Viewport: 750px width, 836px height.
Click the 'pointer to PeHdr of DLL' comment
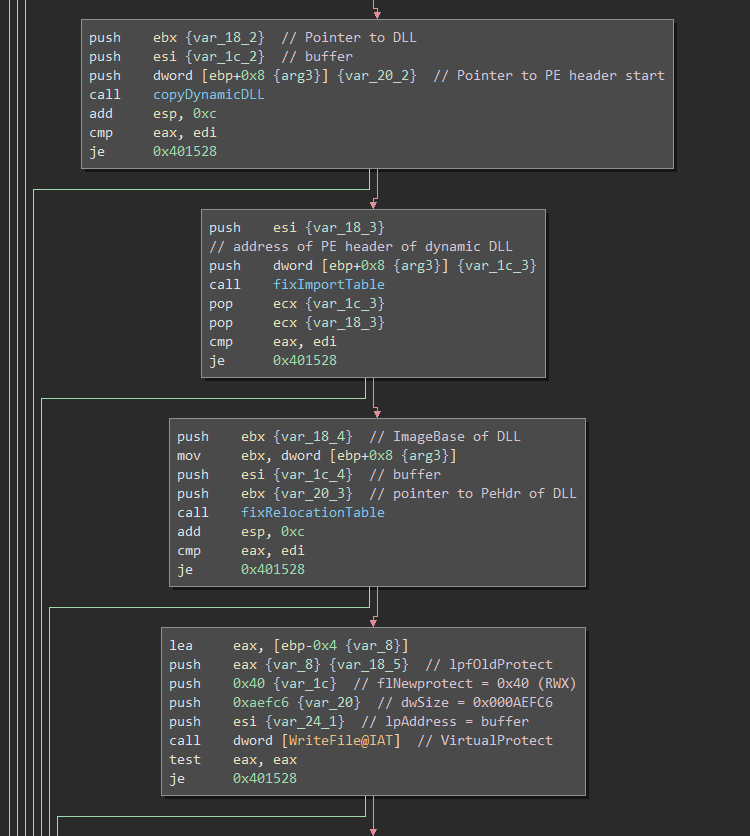[x=472, y=494]
